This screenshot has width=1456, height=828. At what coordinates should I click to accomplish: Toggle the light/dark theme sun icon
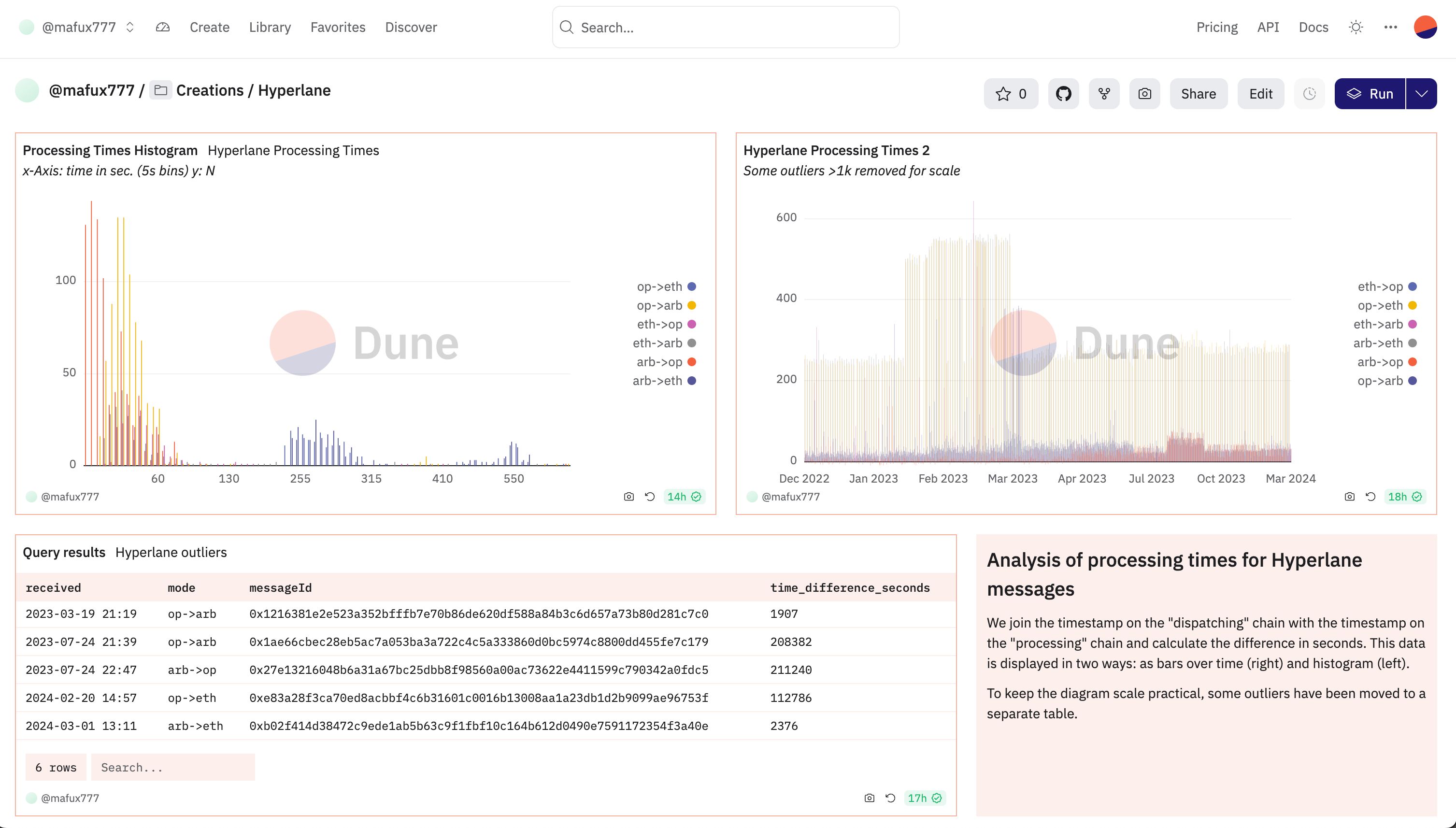click(x=1356, y=28)
